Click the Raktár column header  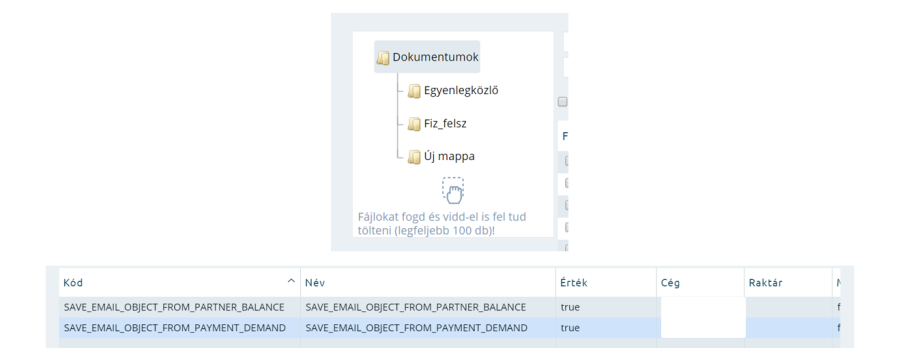point(788,283)
